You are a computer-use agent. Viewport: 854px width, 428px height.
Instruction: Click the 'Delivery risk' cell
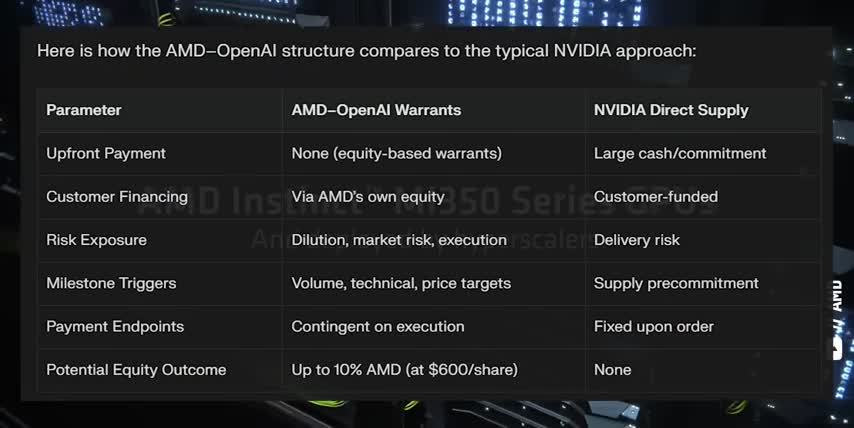[x=637, y=240]
